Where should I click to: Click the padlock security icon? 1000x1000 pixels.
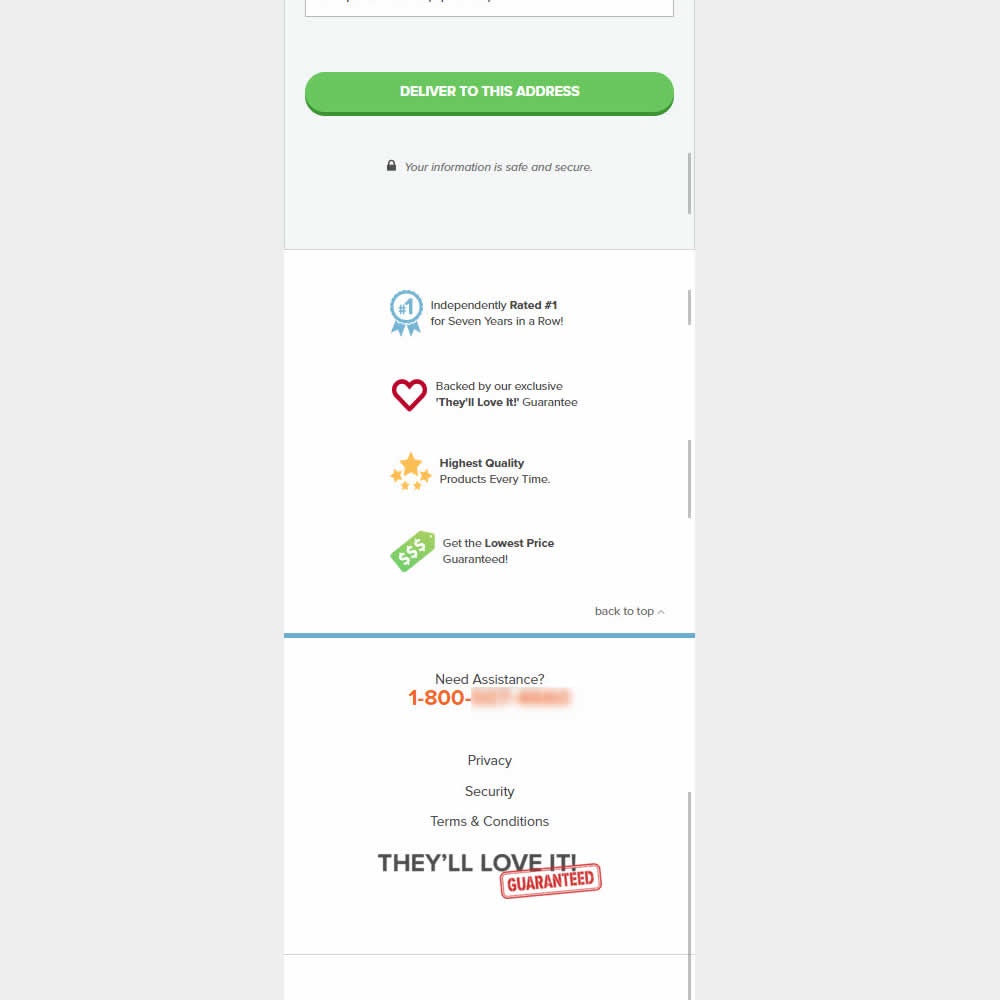click(x=392, y=166)
